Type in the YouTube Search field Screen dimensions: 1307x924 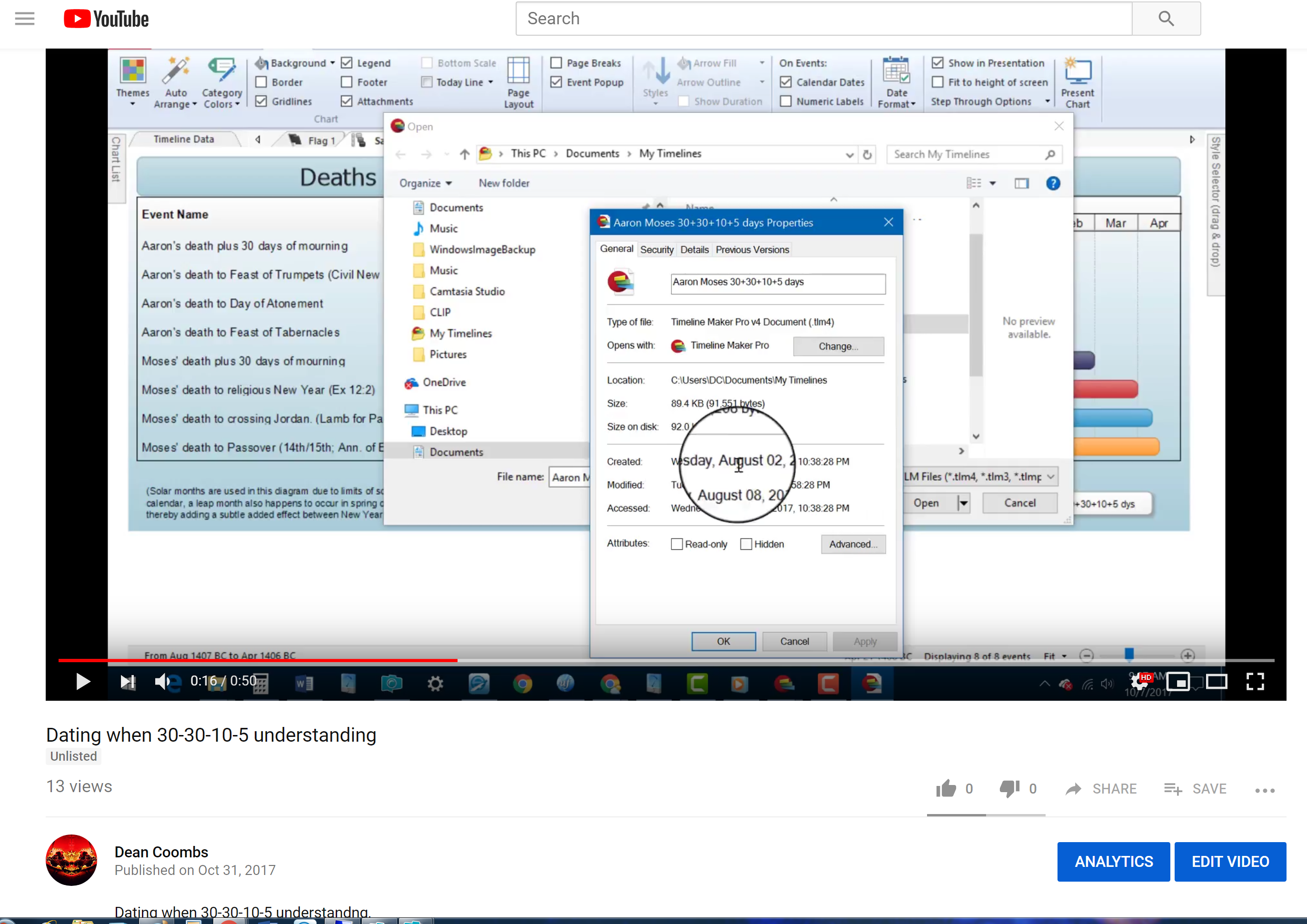pyautogui.click(x=823, y=19)
